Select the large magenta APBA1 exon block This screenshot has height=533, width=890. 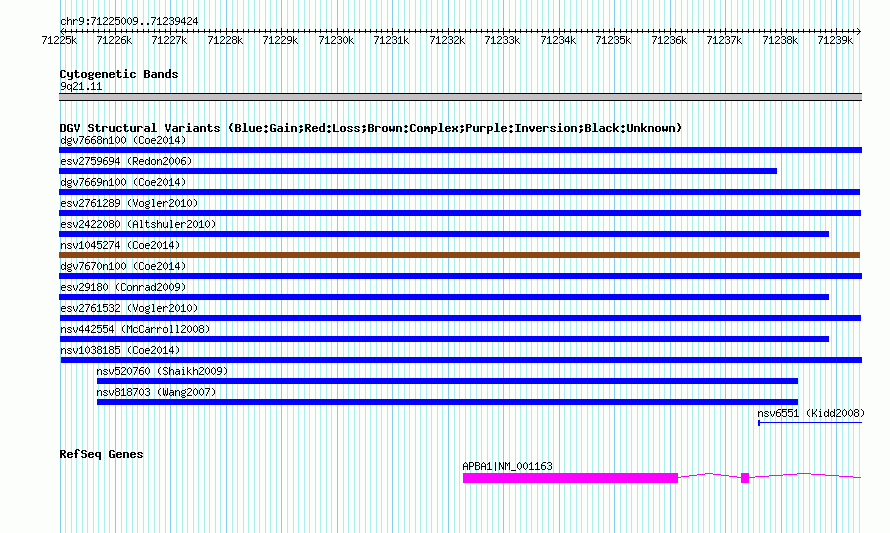(x=570, y=478)
